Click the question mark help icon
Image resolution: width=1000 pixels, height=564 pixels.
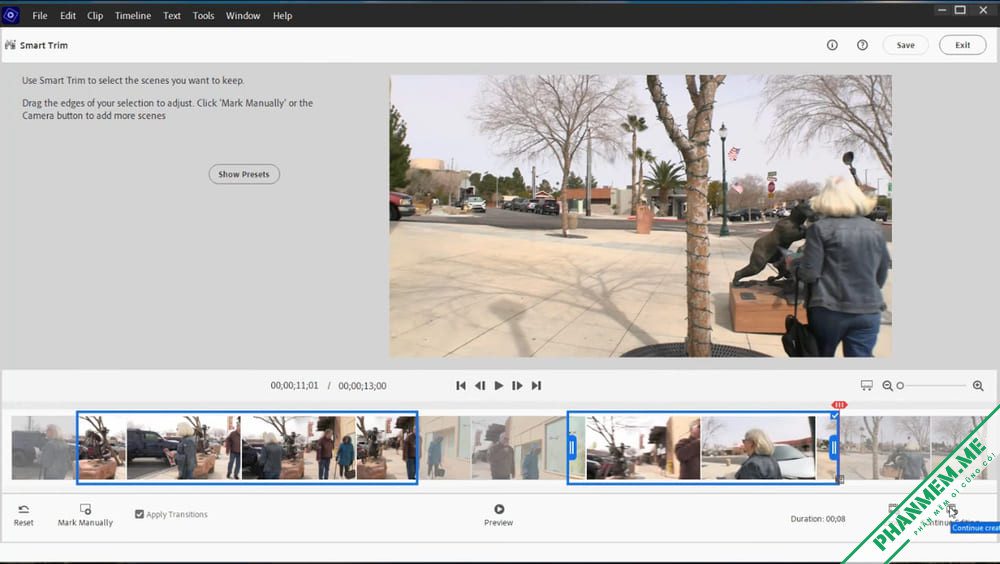(862, 45)
